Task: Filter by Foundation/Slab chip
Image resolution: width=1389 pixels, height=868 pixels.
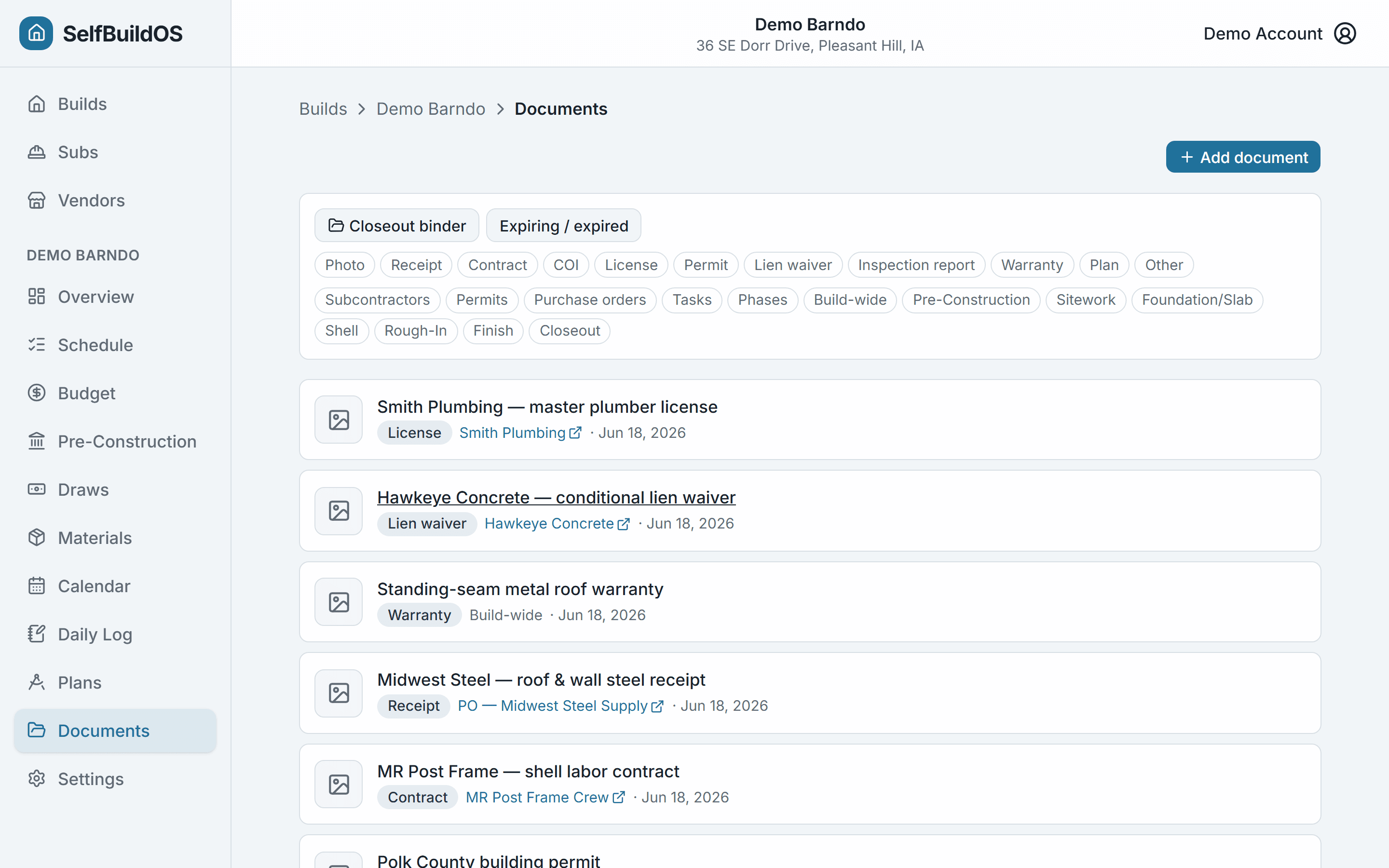Action: pos(1198,299)
